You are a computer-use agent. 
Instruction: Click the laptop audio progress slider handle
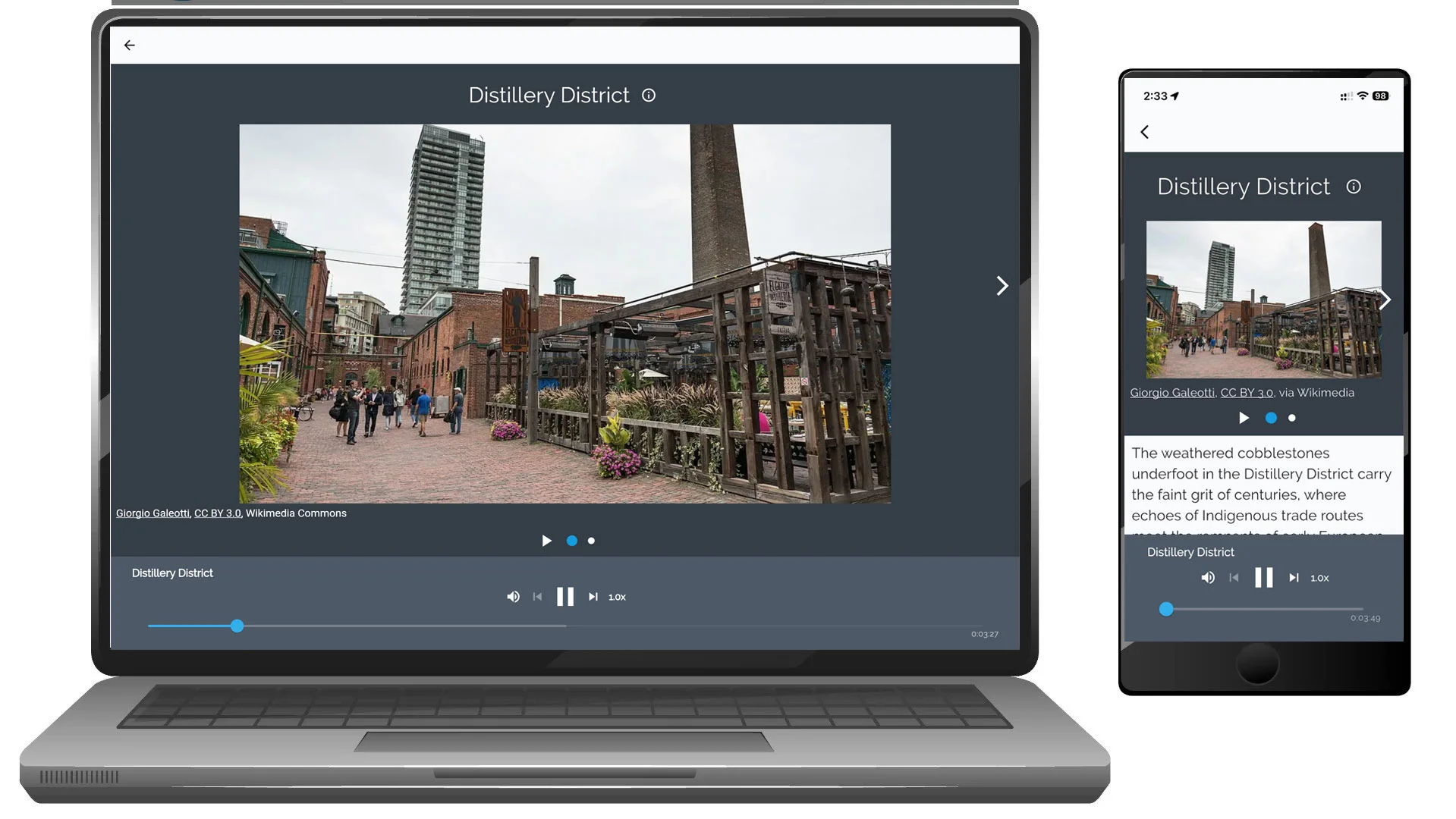coord(237,626)
